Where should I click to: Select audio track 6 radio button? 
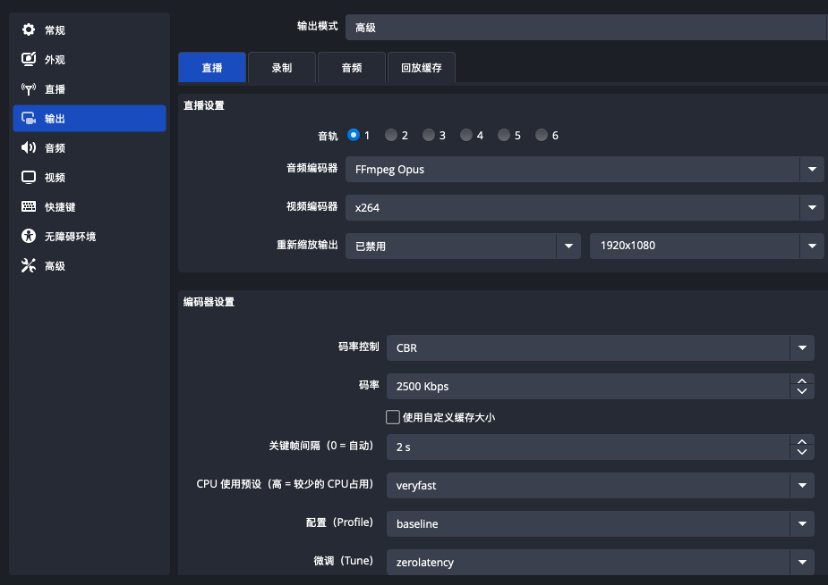[541, 135]
